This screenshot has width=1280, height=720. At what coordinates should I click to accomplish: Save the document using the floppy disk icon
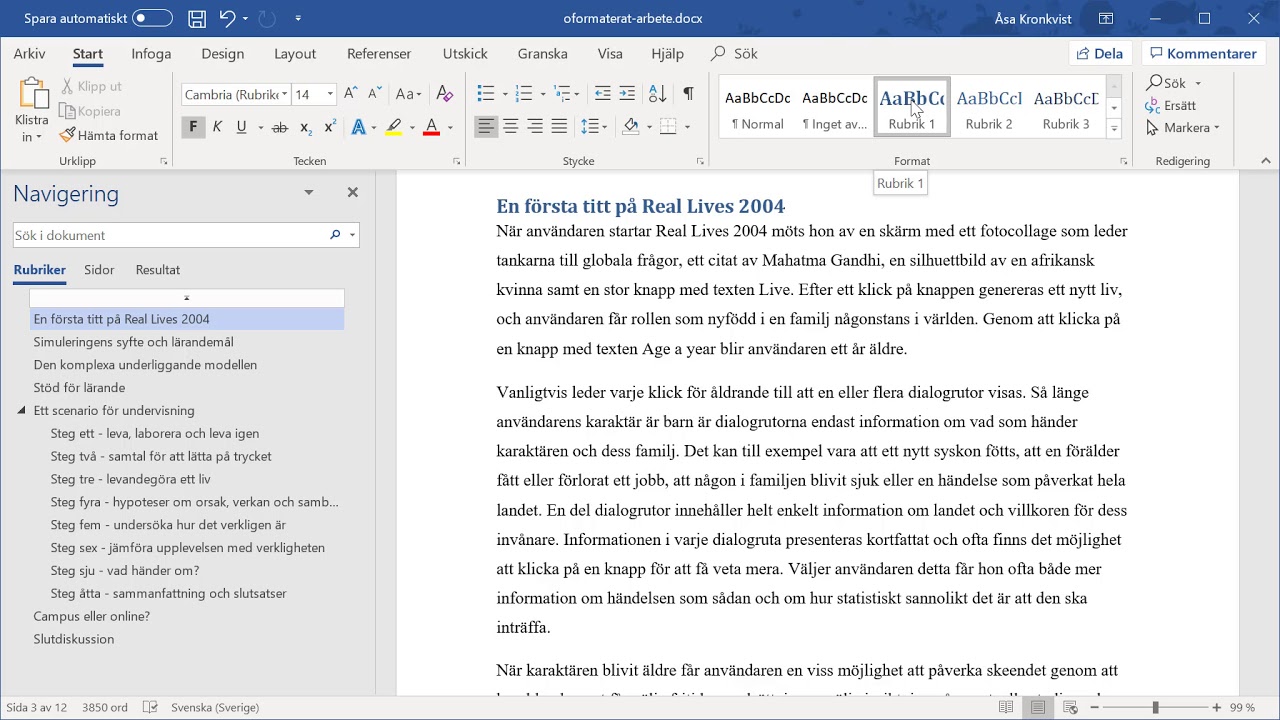pos(197,18)
